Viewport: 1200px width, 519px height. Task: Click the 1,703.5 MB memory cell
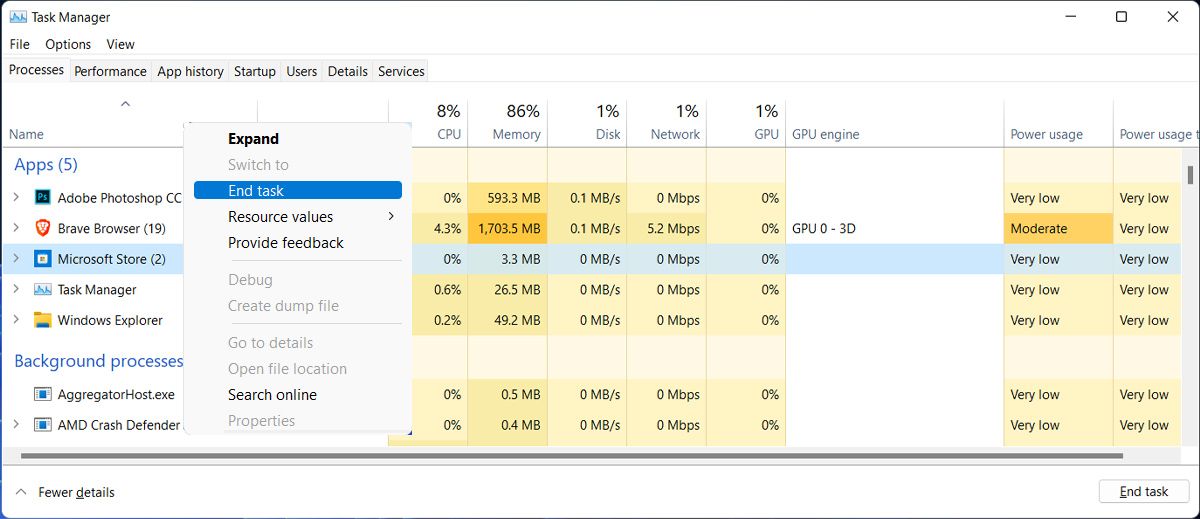coord(507,228)
